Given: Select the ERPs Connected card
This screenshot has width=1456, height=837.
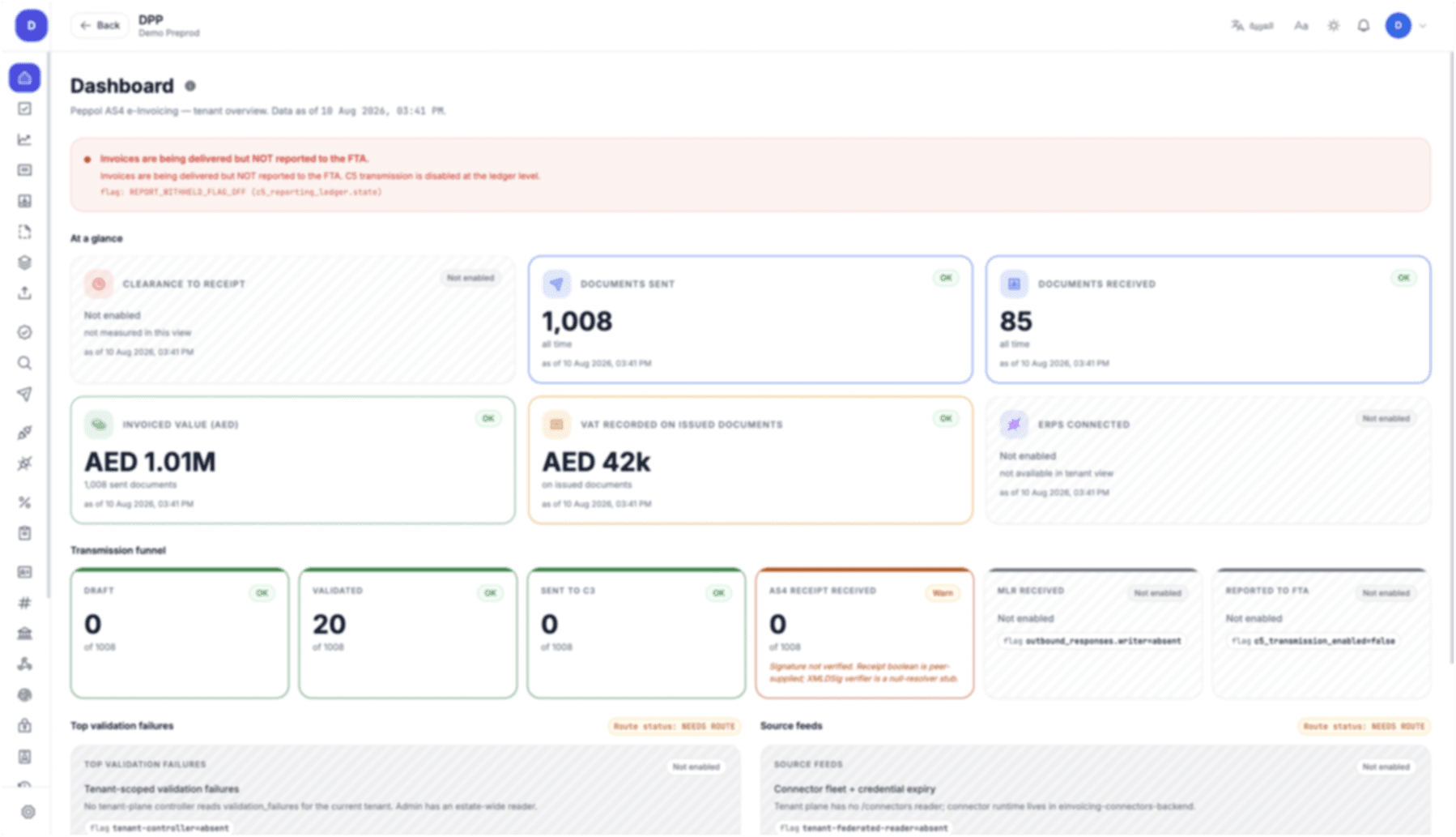Looking at the screenshot, I should [1208, 460].
